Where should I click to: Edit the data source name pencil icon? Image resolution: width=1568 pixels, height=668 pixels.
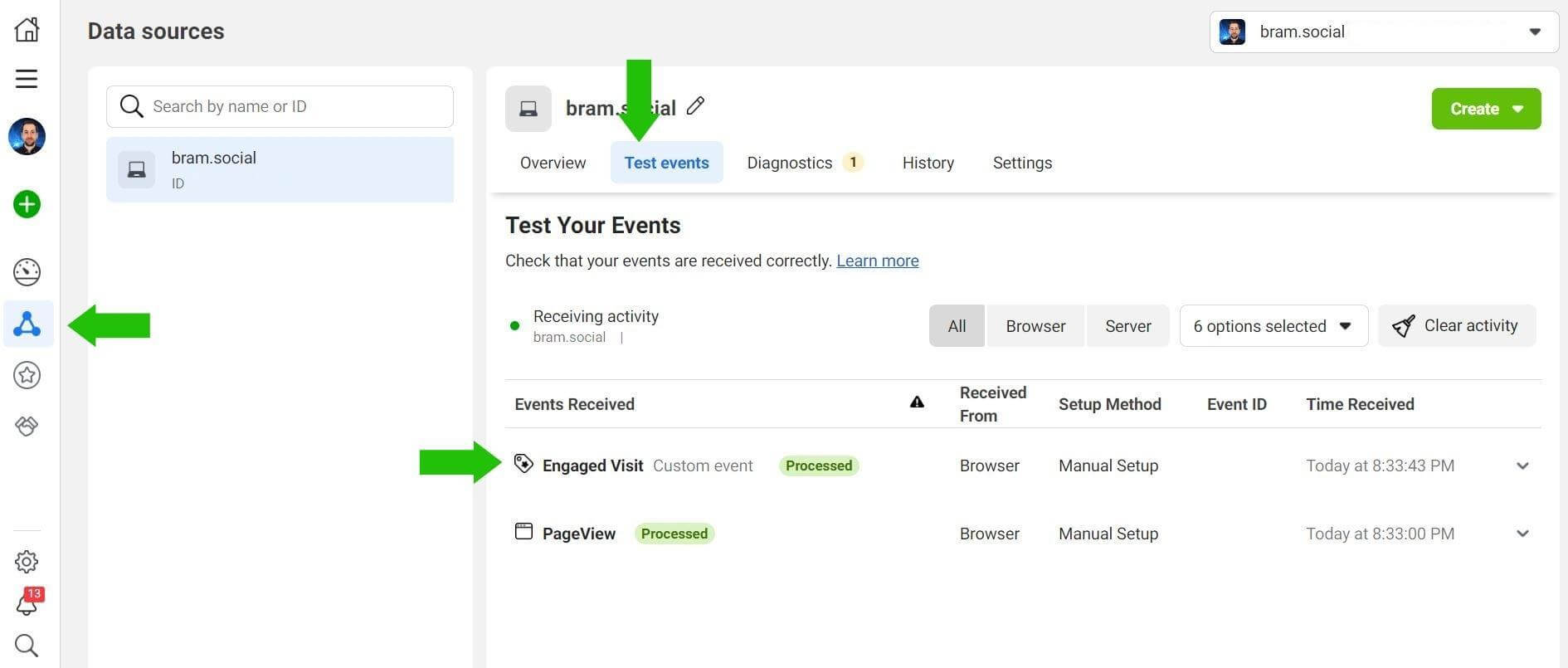pyautogui.click(x=695, y=106)
